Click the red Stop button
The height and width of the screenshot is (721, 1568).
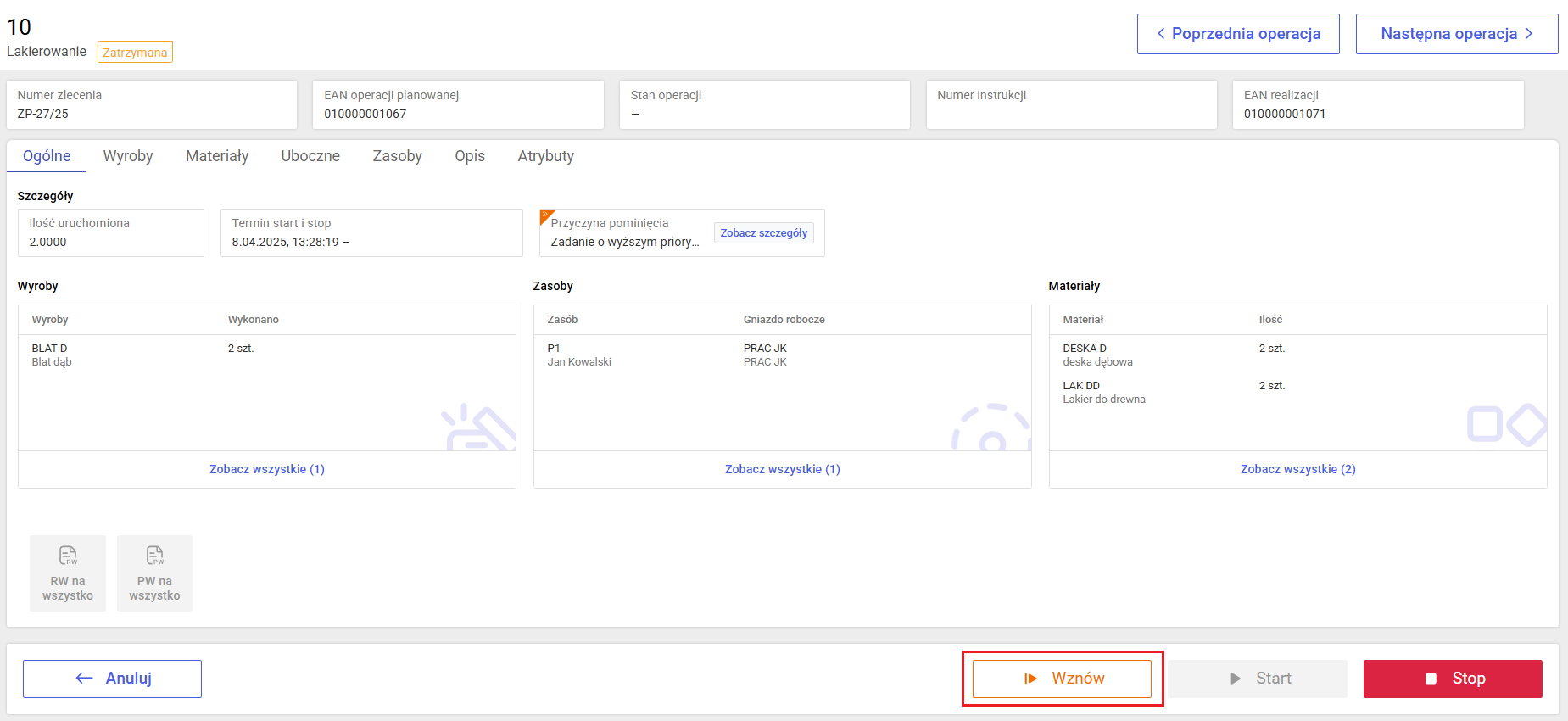(x=1452, y=679)
